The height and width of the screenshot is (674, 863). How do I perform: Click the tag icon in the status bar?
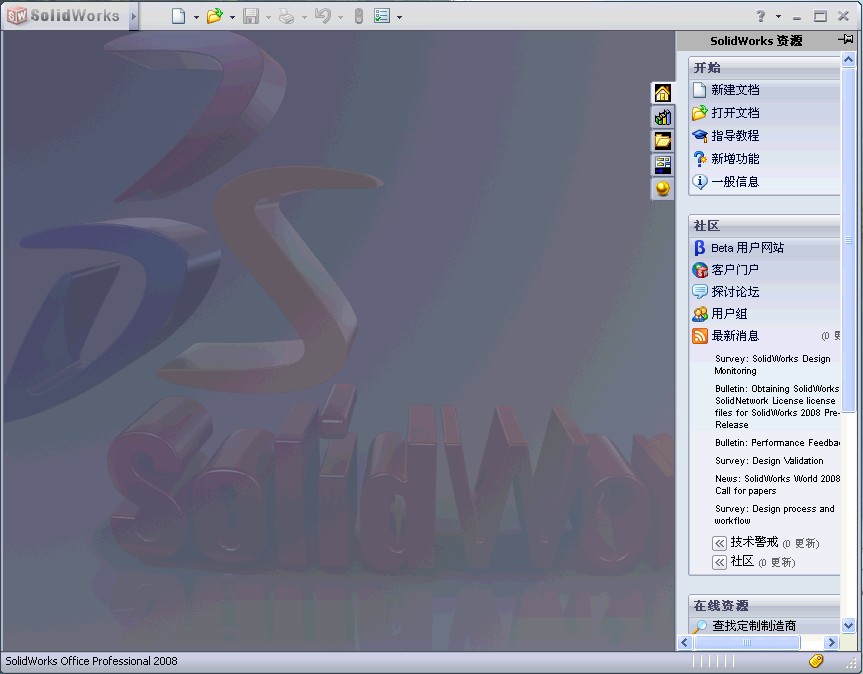[816, 660]
